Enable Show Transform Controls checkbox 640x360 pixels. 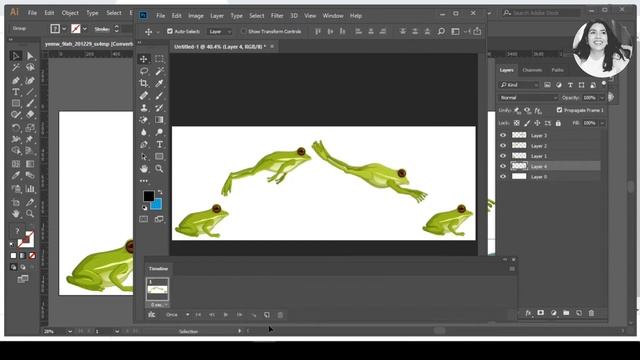(x=243, y=31)
